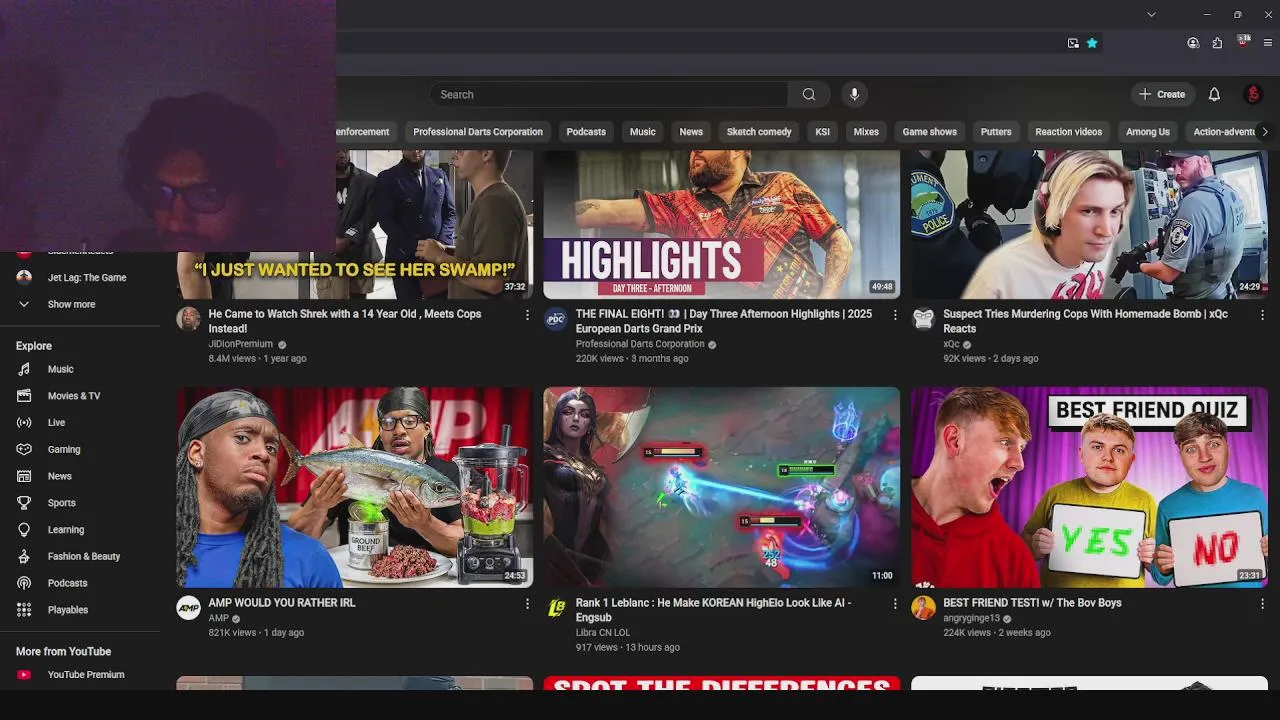Open title Suspect Tries Murdering Cops
This screenshot has height=720, width=1280.
1085,321
